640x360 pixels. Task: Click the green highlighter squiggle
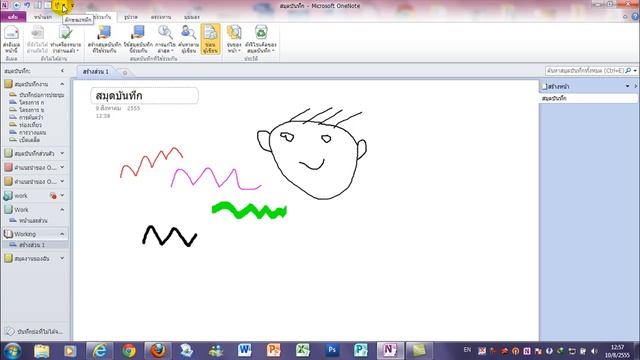(x=249, y=210)
